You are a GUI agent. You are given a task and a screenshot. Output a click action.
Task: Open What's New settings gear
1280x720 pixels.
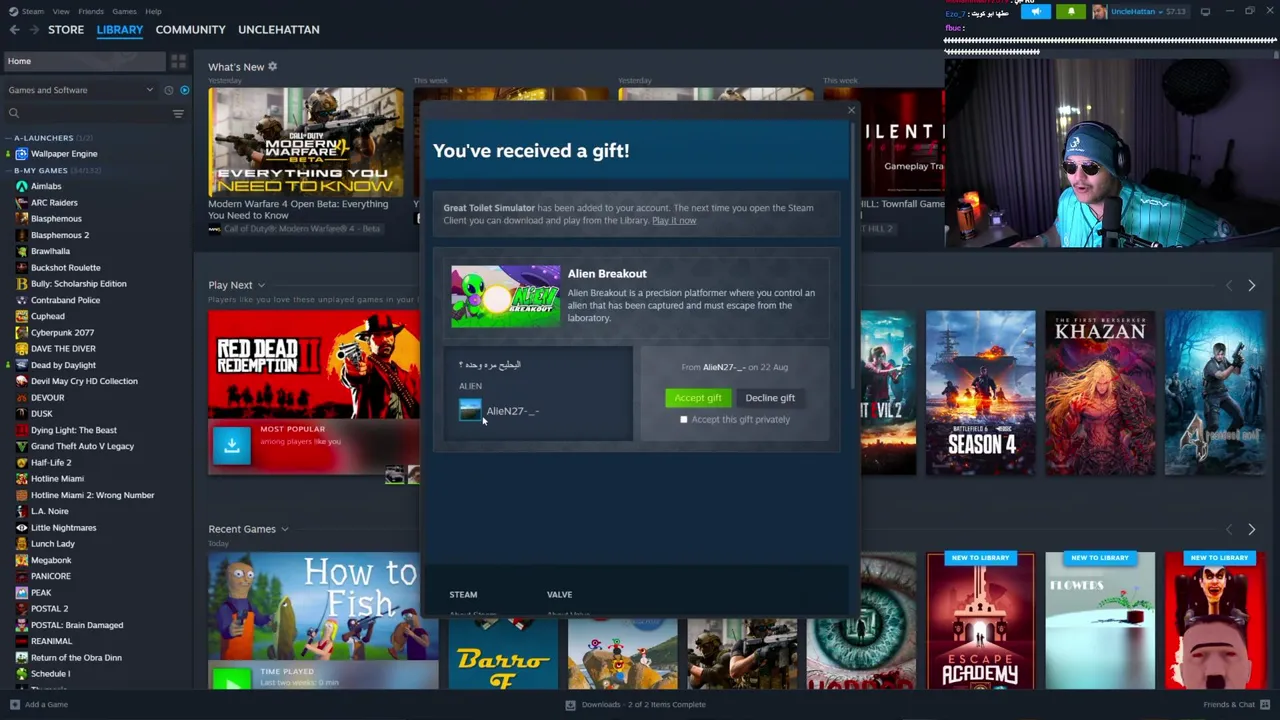(272, 67)
